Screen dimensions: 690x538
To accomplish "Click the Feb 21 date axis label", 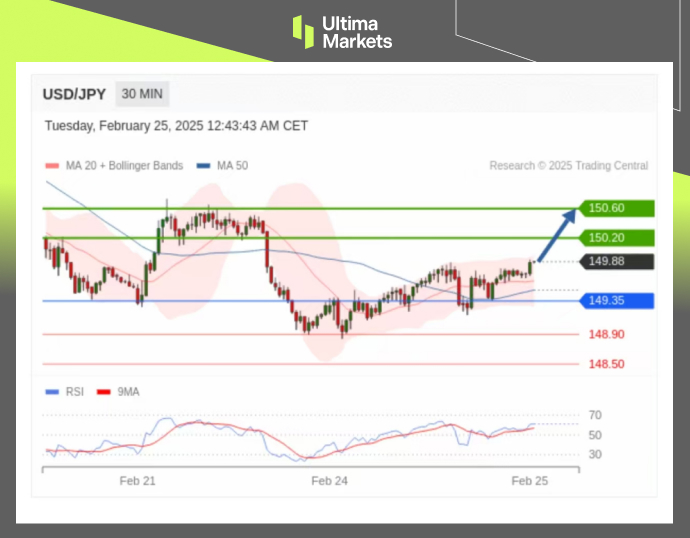I will pyautogui.click(x=137, y=481).
